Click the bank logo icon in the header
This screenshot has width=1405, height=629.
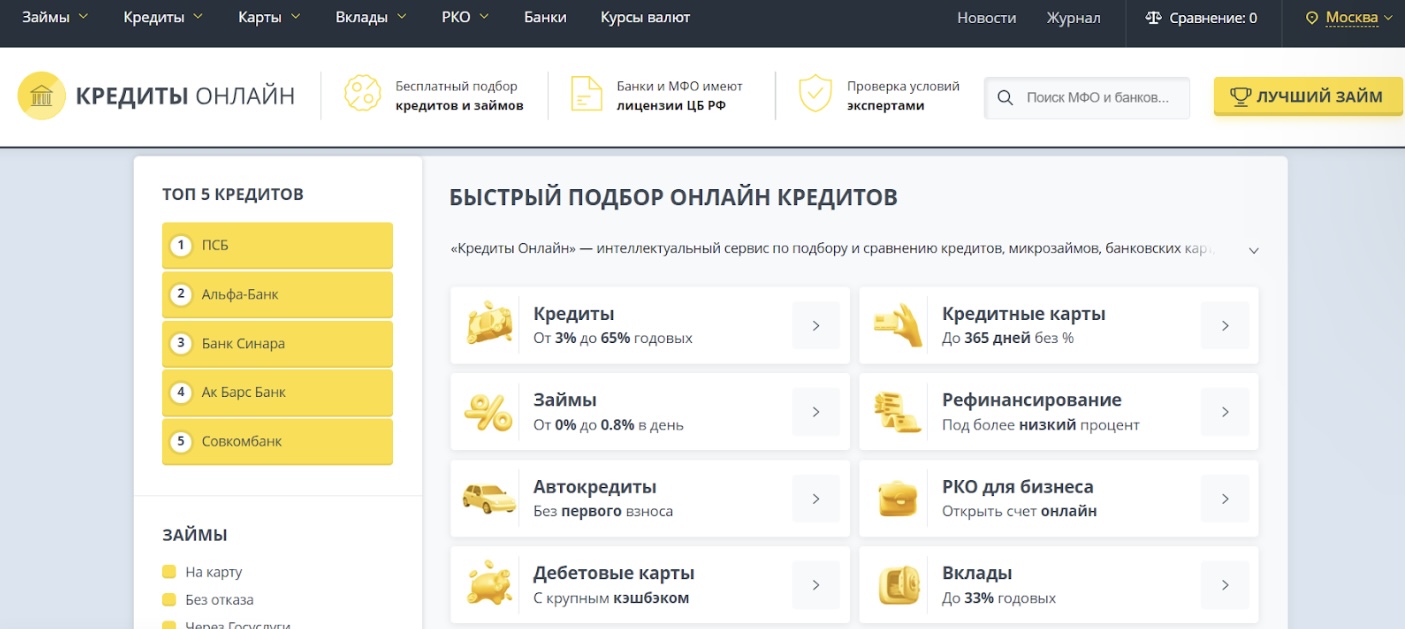42,95
